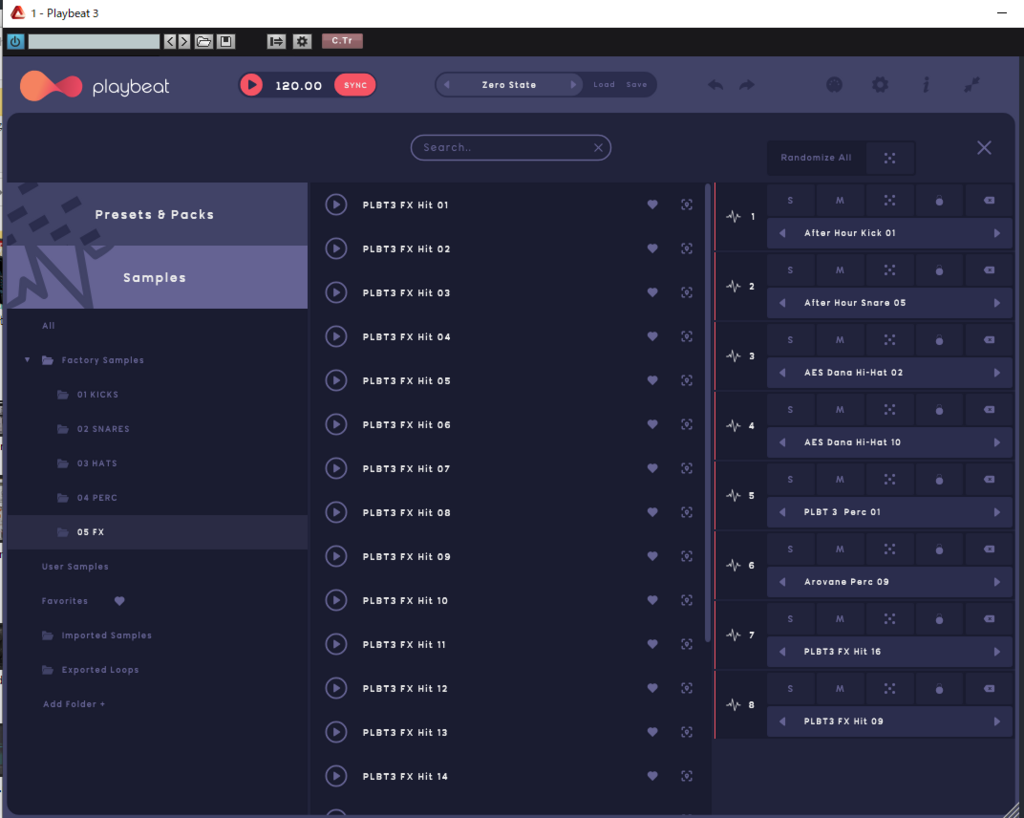Open the info icon
Image resolution: width=1024 pixels, height=818 pixels.
tap(926, 85)
